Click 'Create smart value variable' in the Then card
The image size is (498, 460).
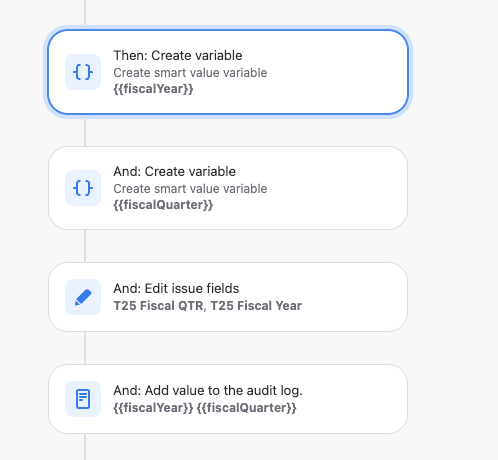(190, 73)
